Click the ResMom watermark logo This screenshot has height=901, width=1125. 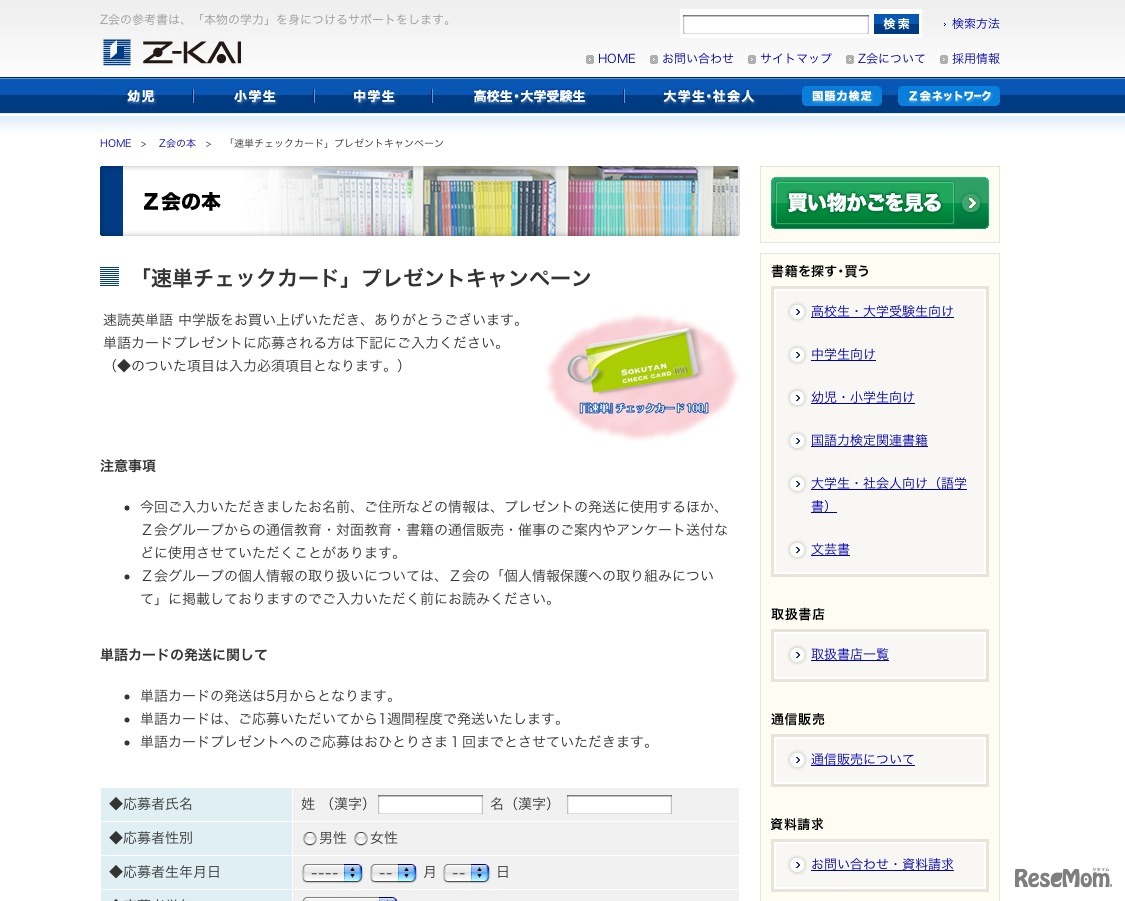tap(1063, 878)
